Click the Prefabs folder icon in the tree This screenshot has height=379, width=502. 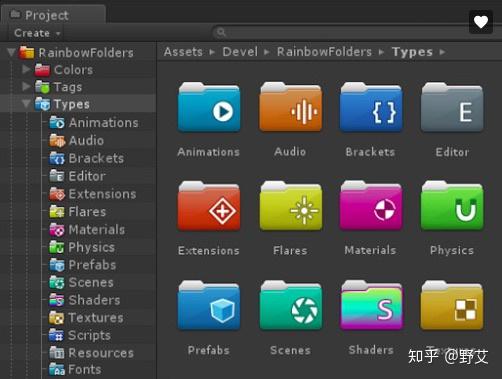click(x=57, y=265)
